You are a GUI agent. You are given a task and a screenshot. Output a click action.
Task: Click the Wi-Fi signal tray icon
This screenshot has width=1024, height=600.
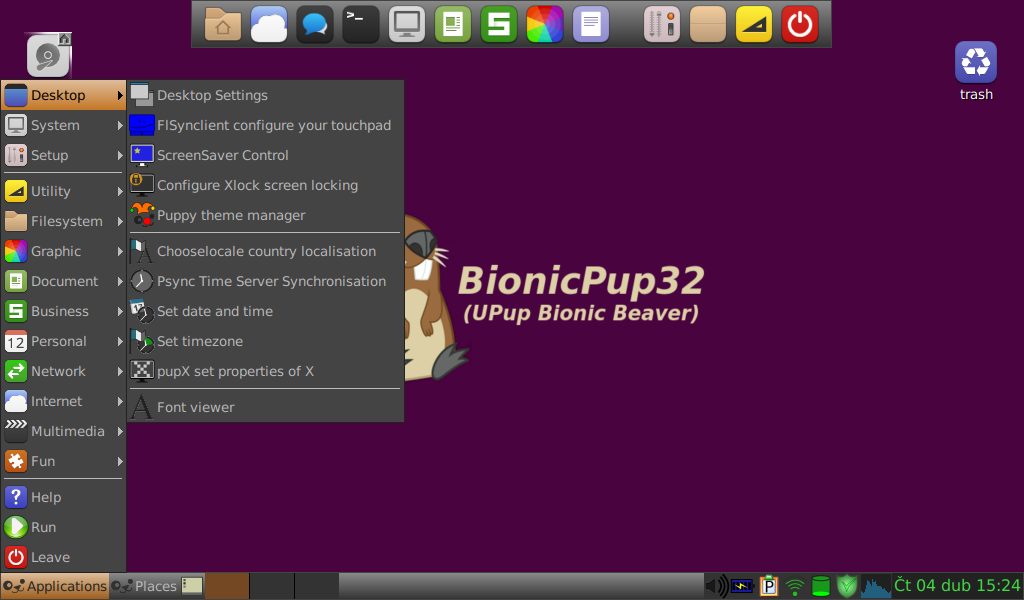(x=793, y=586)
